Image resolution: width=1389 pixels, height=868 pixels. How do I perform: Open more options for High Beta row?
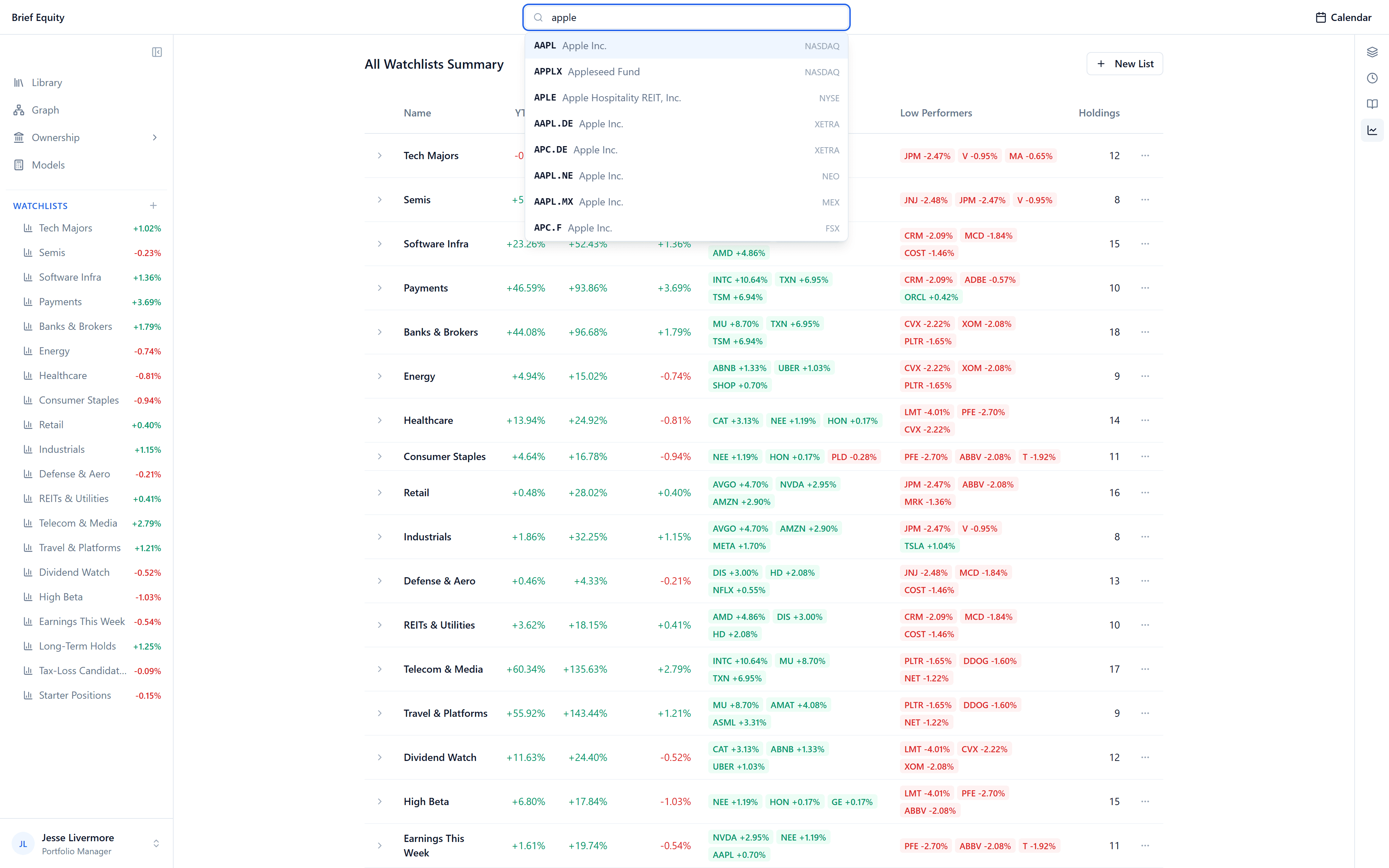point(1145,802)
